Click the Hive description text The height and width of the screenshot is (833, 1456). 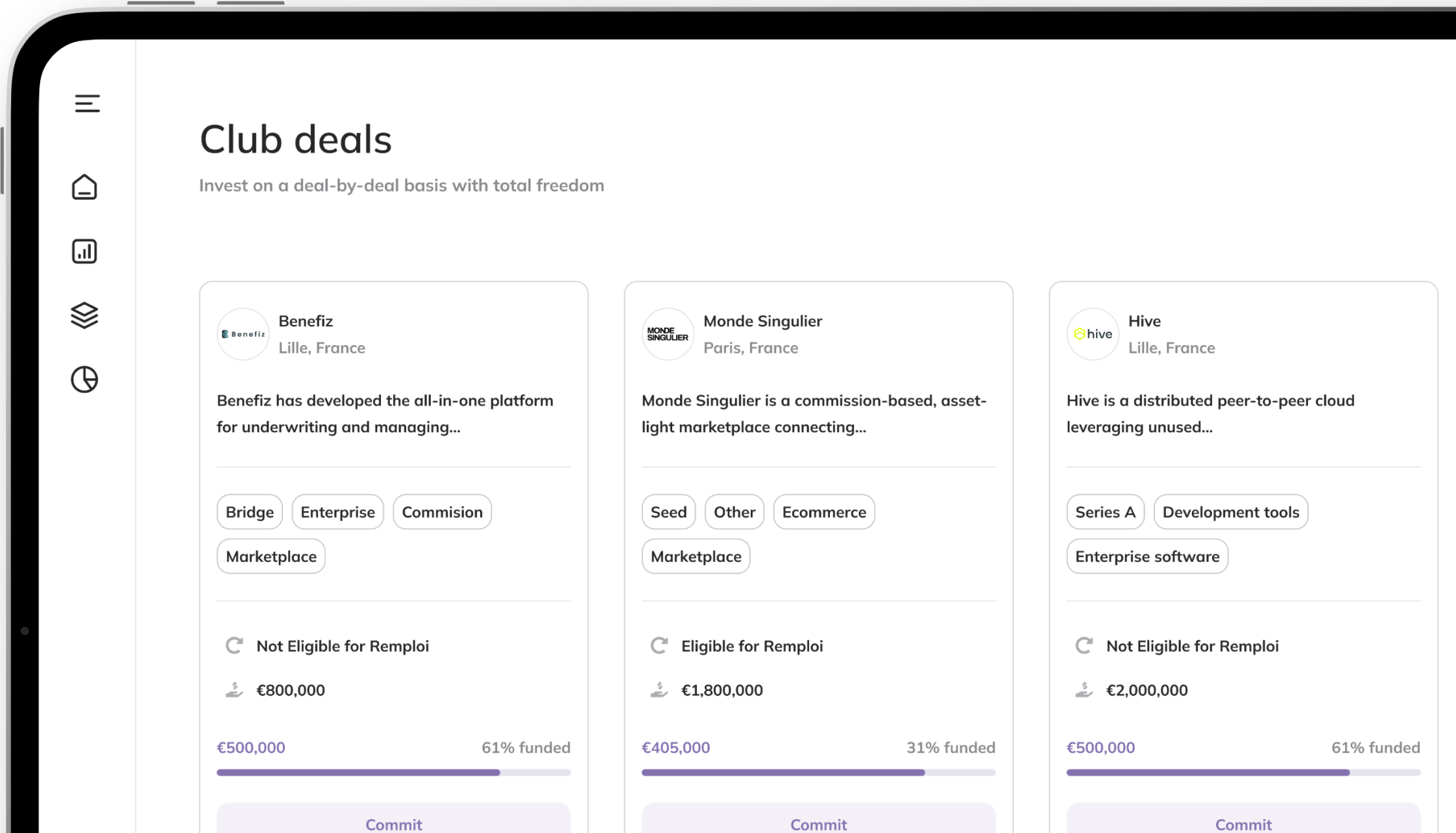pos(1211,414)
